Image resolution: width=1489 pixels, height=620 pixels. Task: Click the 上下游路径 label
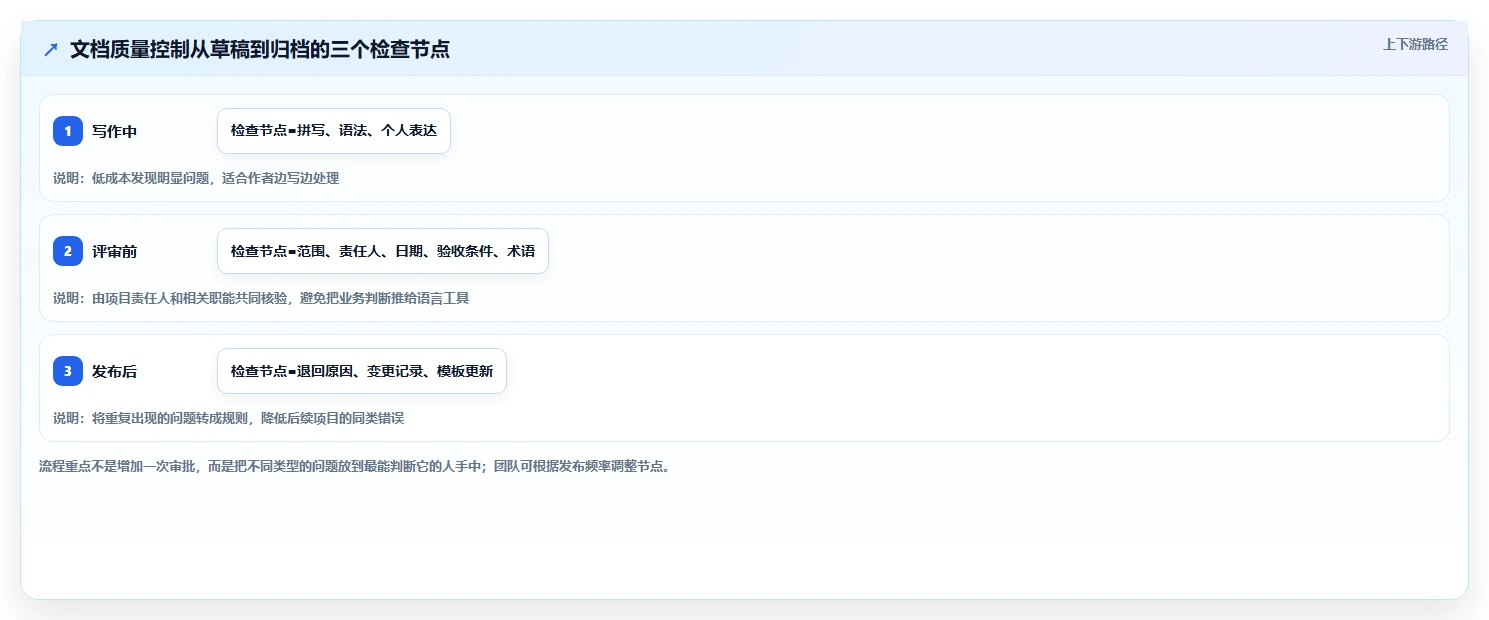(1415, 44)
